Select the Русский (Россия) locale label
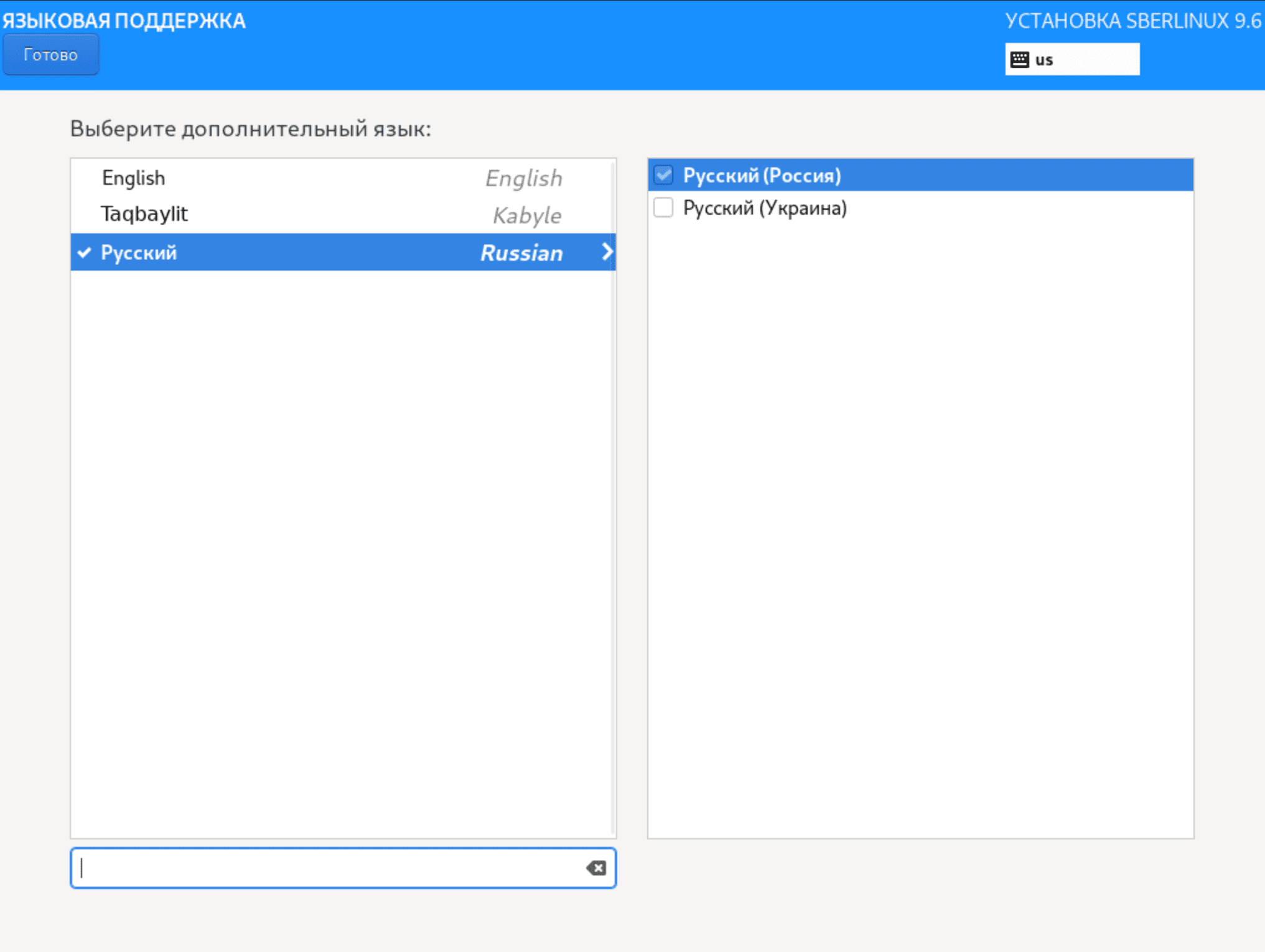This screenshot has width=1265, height=952. 762,175
